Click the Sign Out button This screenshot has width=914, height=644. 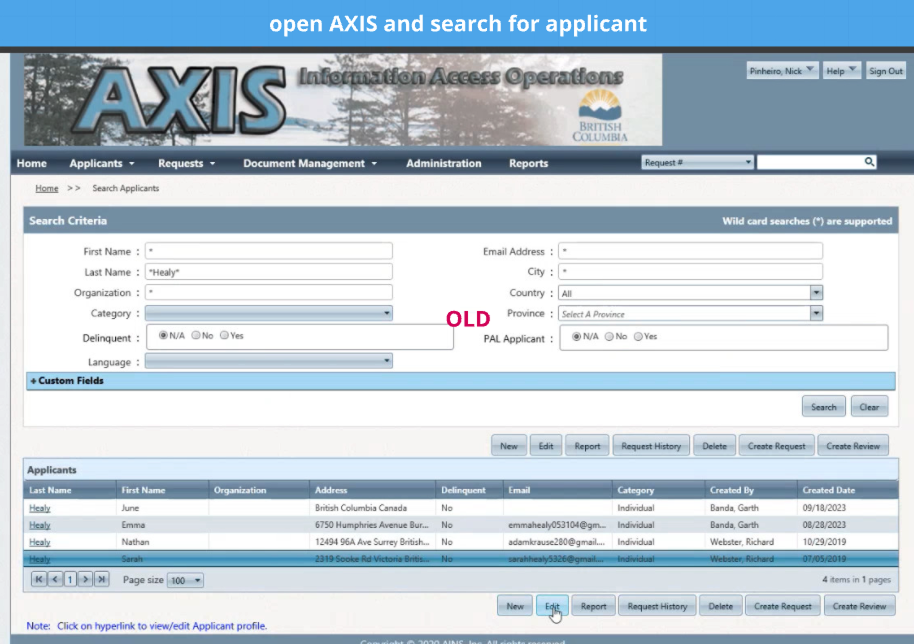885,71
